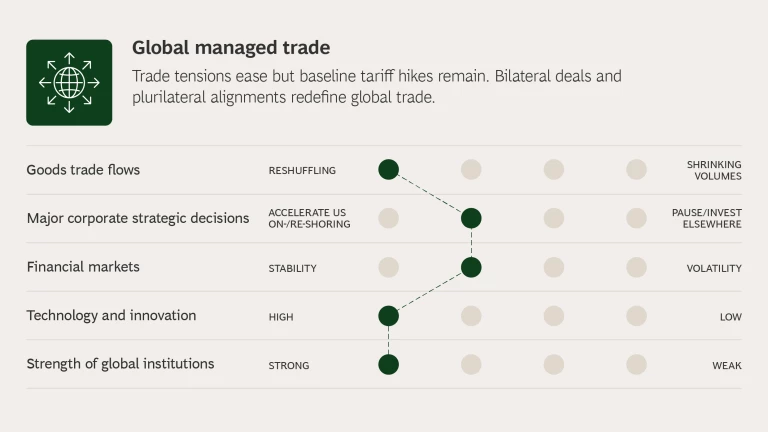
Task: Select second dot in Goods trade flows row
Action: coord(471,170)
